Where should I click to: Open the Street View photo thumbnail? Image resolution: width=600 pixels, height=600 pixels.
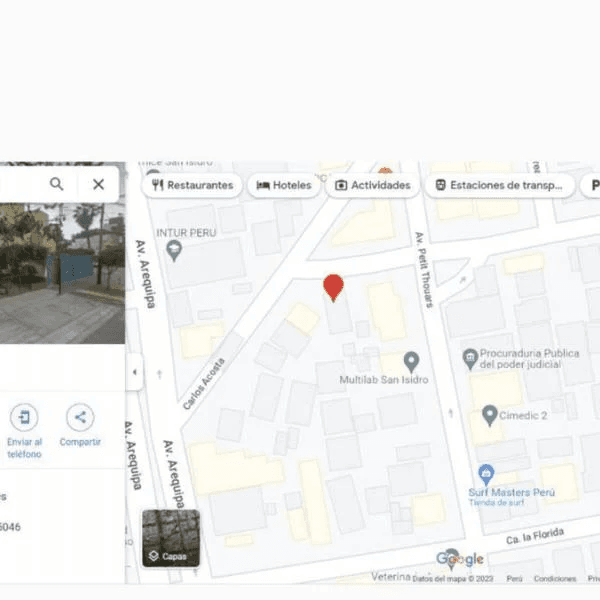point(62,273)
